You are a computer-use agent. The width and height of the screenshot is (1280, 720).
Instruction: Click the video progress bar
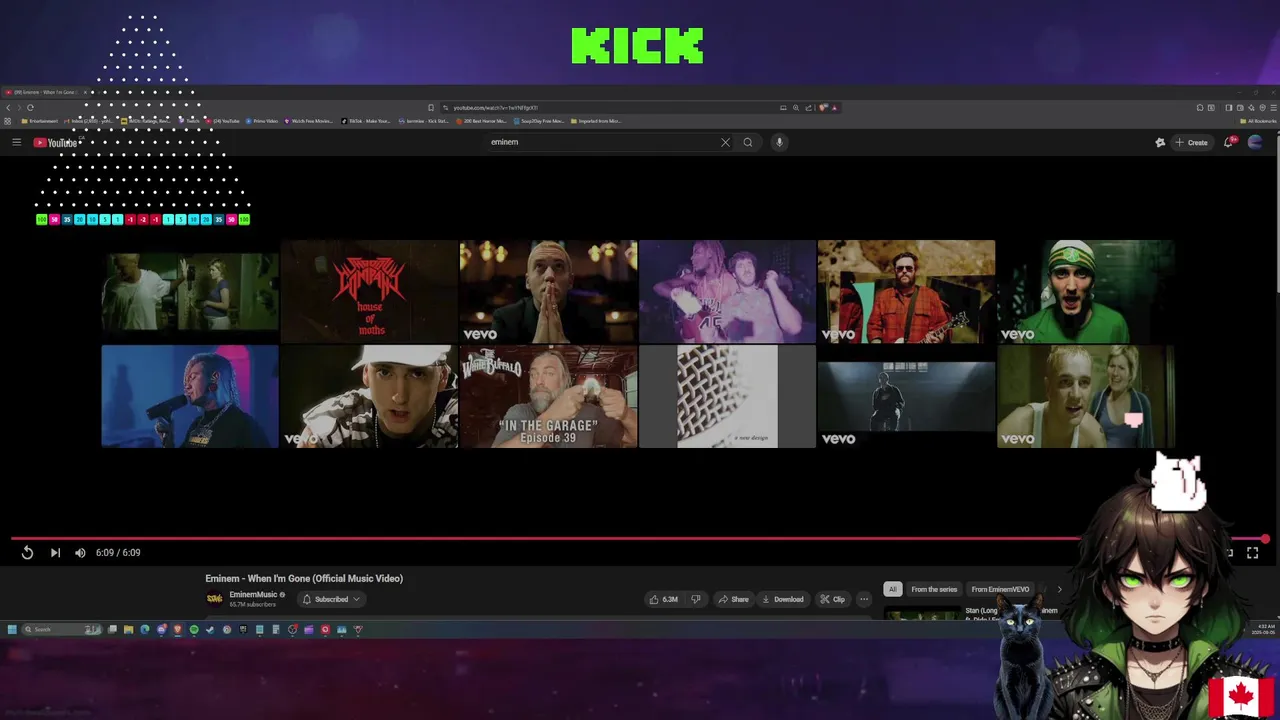(x=640, y=539)
